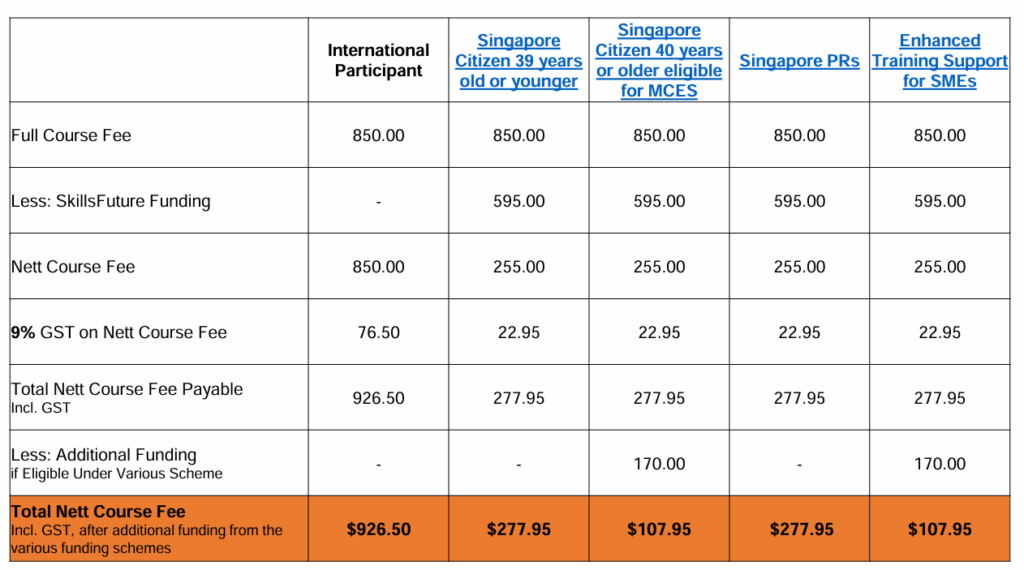This screenshot has width=1024, height=570.
Task: Open Enhanced Training Support for SMEs link
Action: click(940, 61)
